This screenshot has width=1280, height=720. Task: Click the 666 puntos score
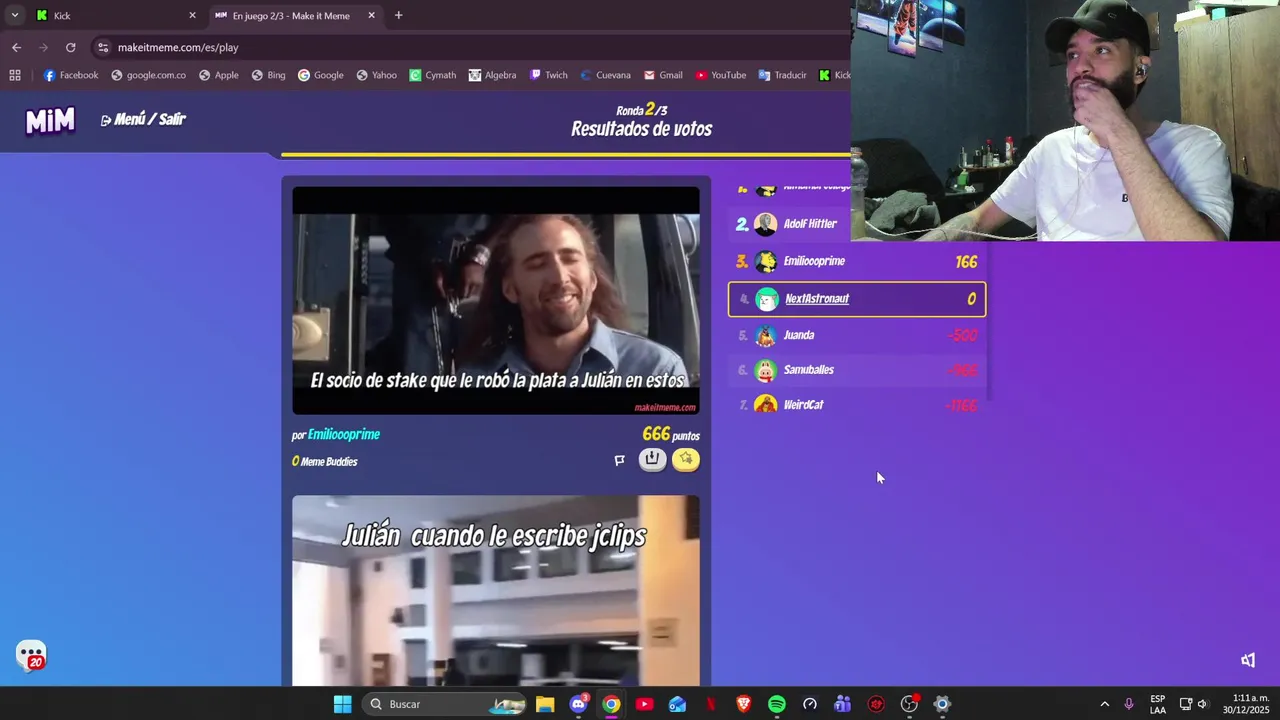[671, 434]
